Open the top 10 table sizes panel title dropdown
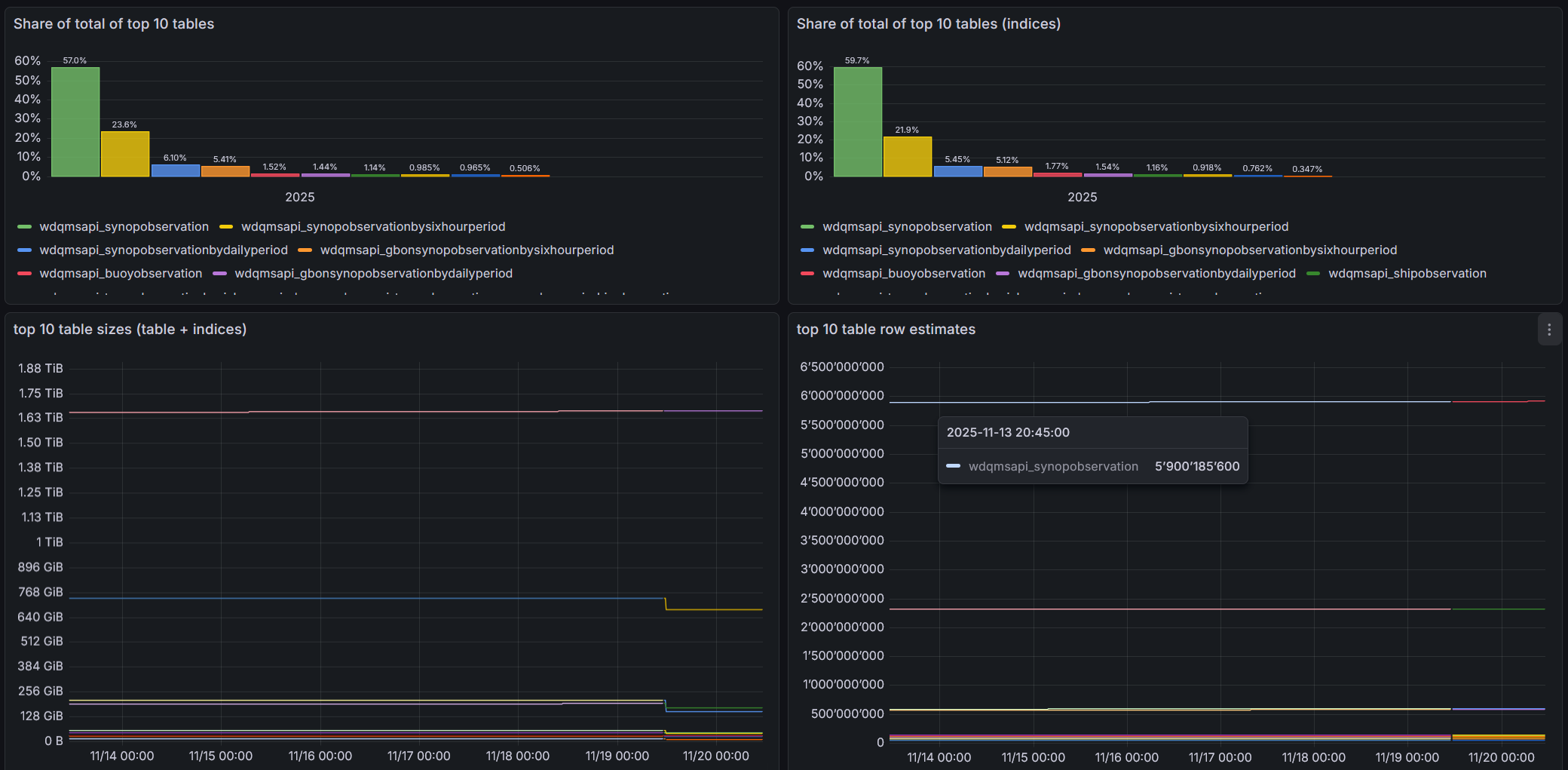 pyautogui.click(x=130, y=330)
